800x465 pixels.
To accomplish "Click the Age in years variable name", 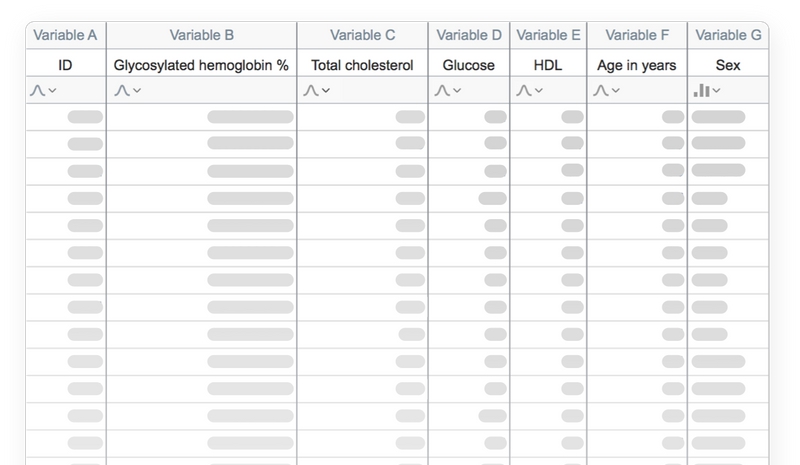I will [636, 65].
